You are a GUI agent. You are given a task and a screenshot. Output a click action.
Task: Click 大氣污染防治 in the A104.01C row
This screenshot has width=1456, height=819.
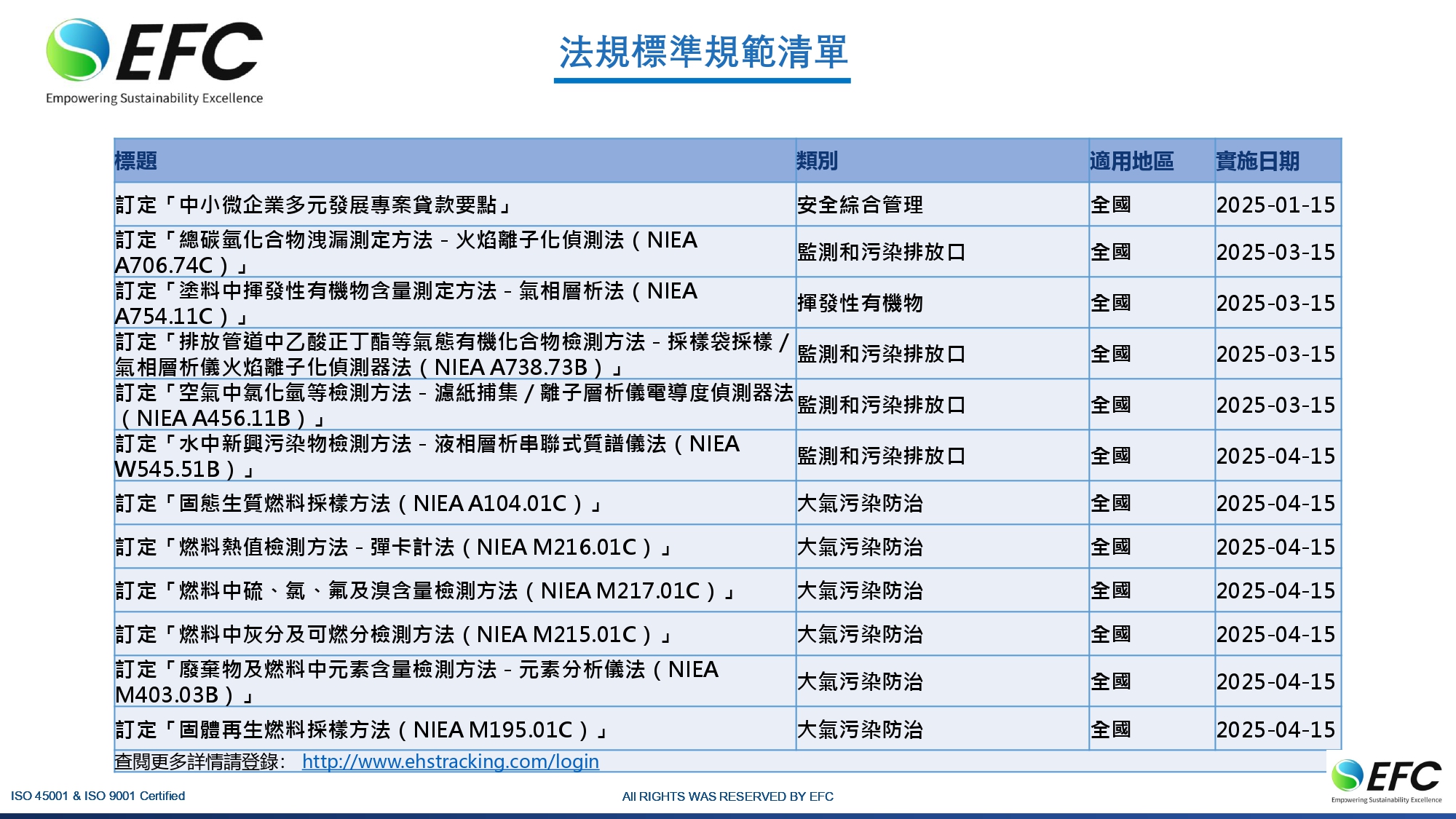tap(943, 503)
